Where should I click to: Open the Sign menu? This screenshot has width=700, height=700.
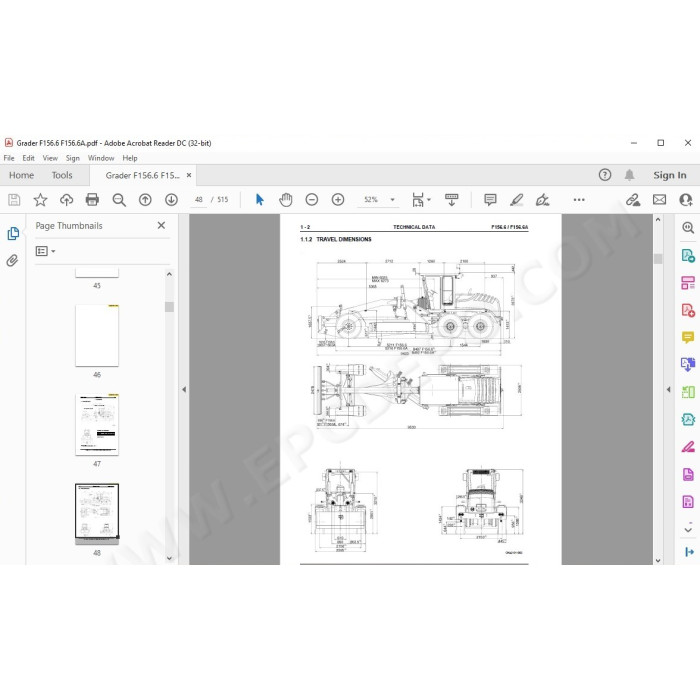point(72,158)
